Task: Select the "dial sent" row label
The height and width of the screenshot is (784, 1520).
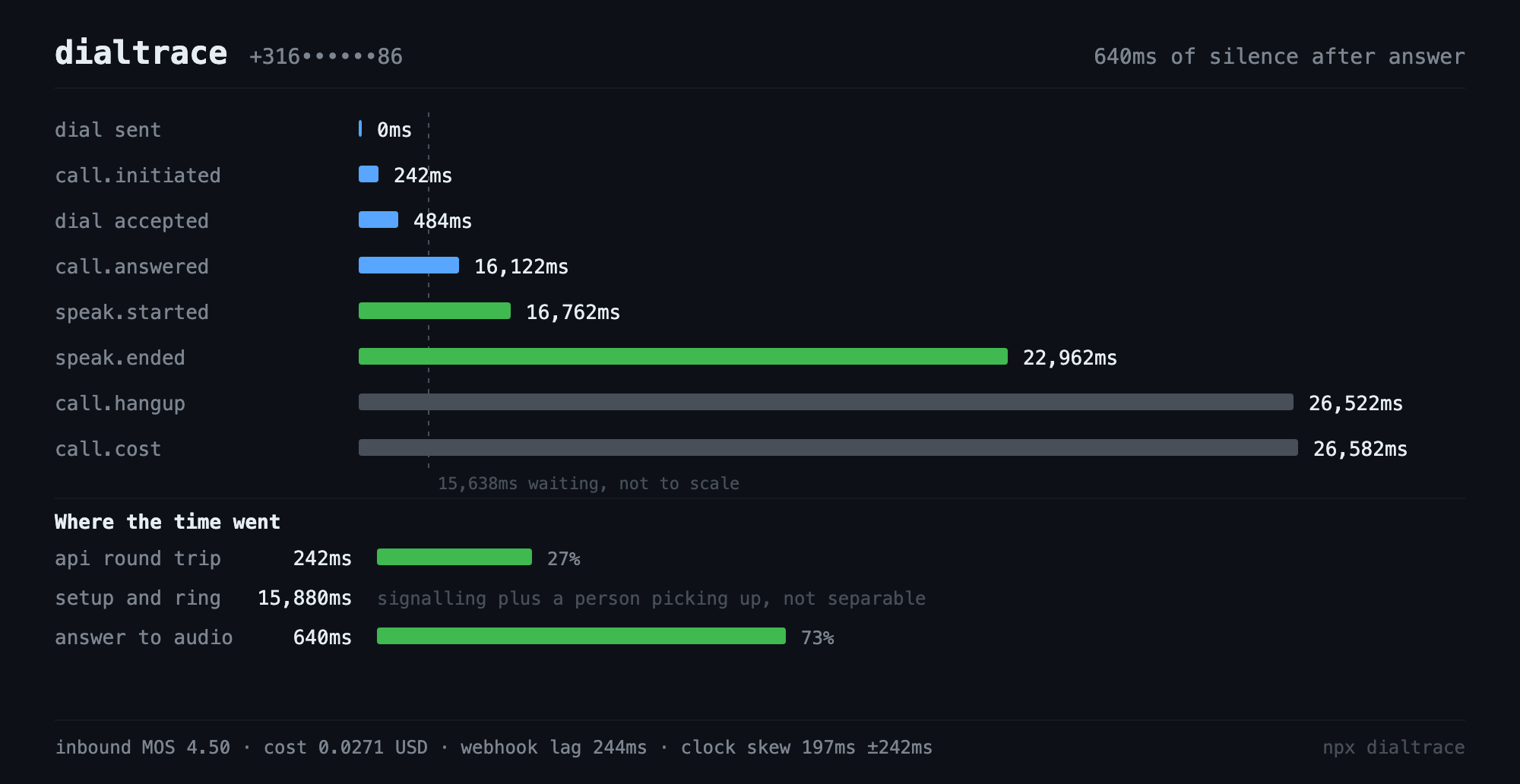Action: point(108,130)
